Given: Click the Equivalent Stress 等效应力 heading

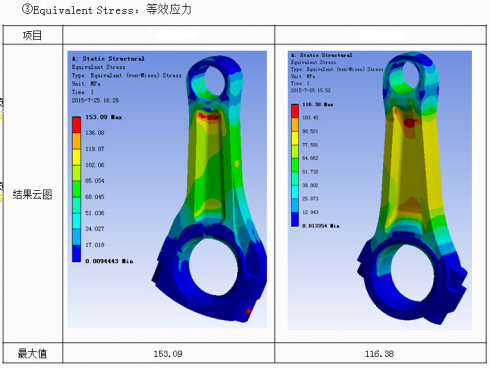Looking at the screenshot, I should tap(107, 10).
